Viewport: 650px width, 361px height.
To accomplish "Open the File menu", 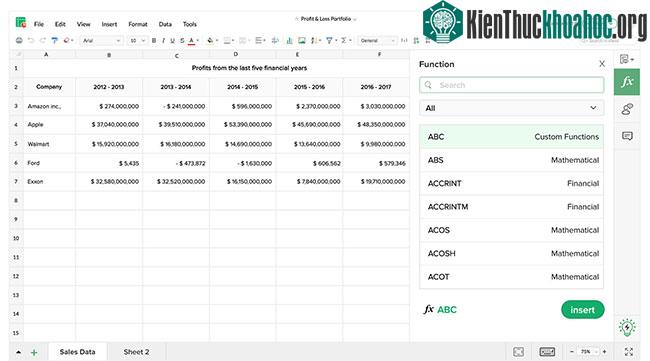I will tap(39, 24).
